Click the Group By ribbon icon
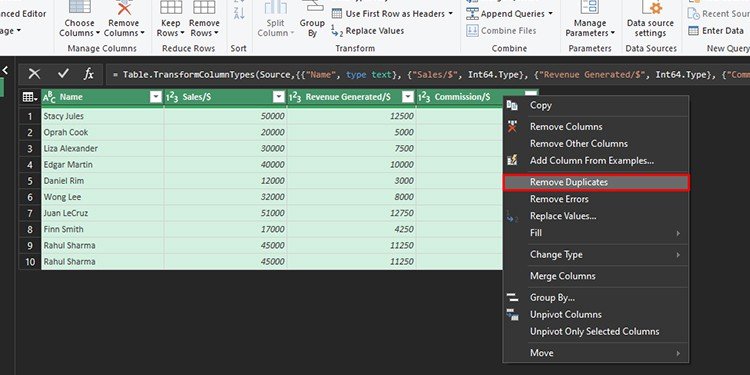This screenshot has height=375, width=750. 312,6
